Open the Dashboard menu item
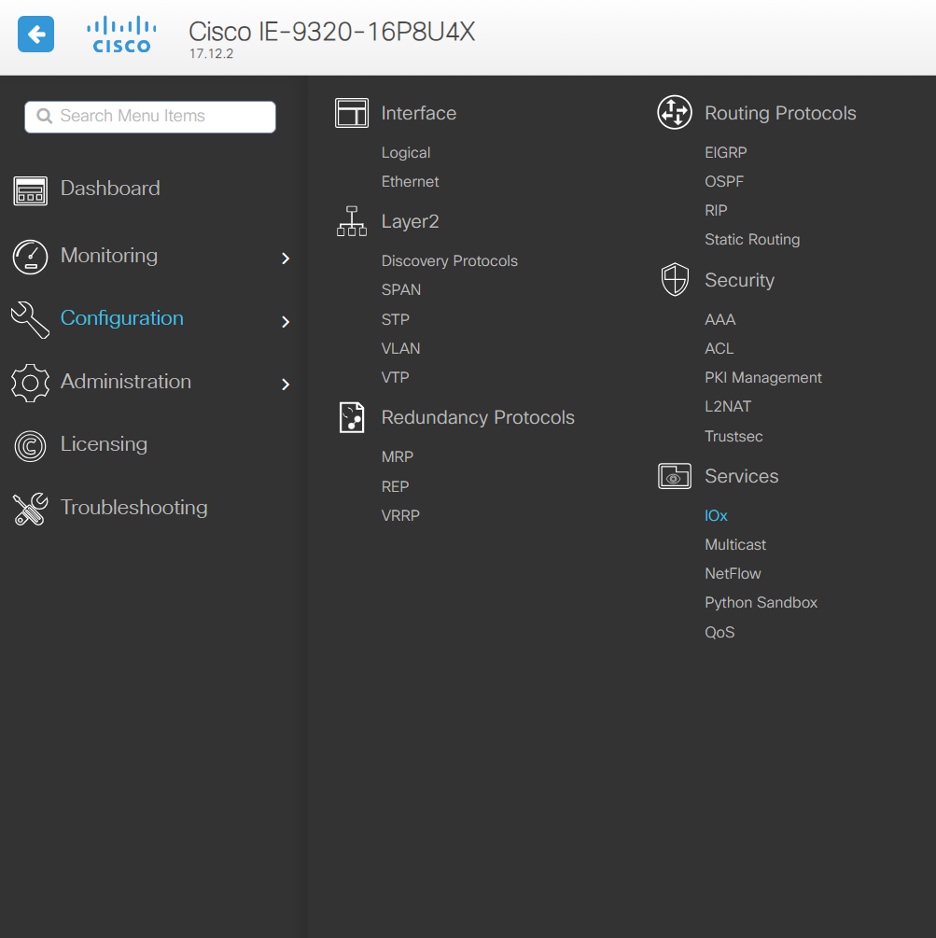 [x=110, y=188]
